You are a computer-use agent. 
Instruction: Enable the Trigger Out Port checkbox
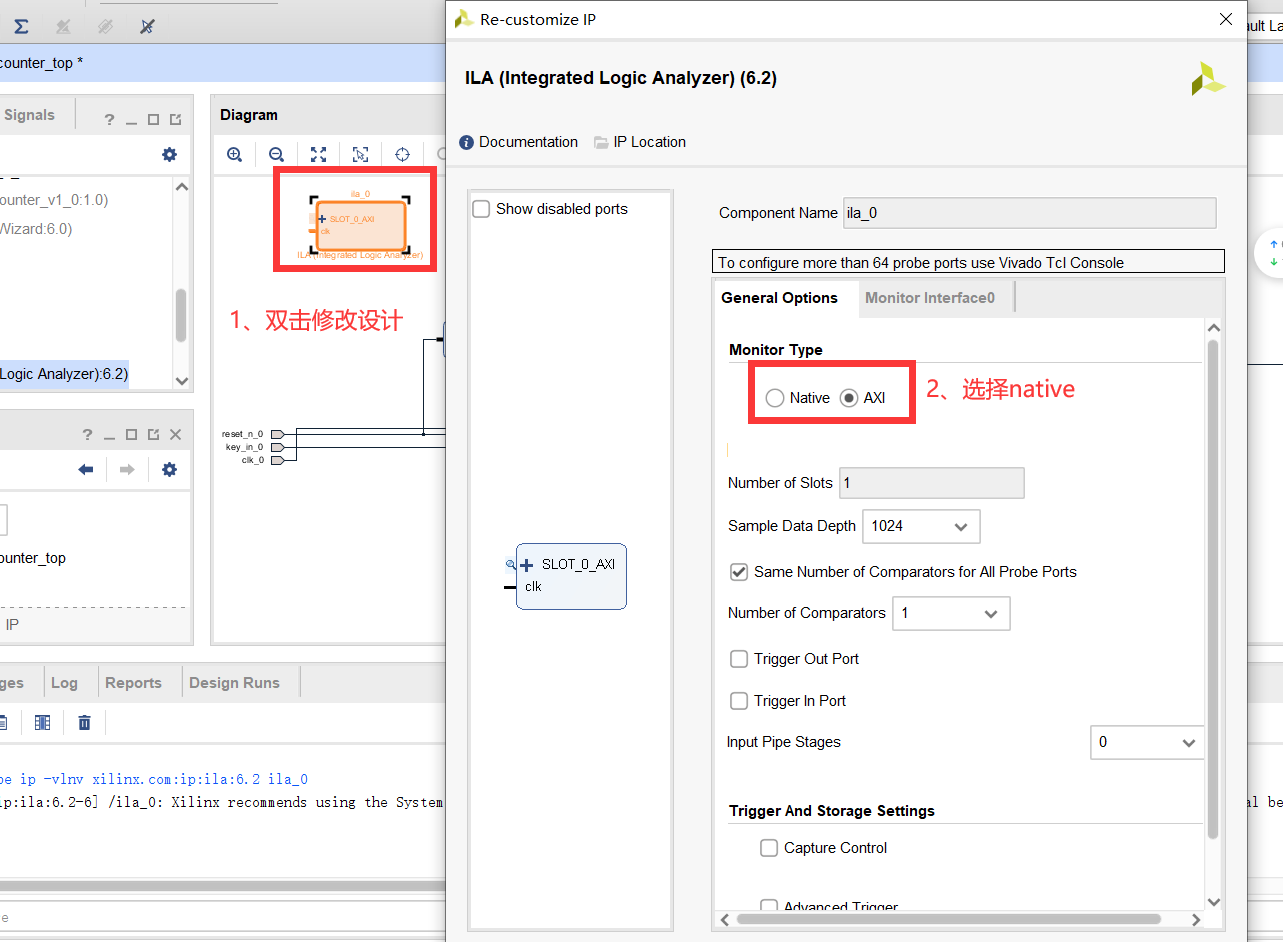click(739, 659)
